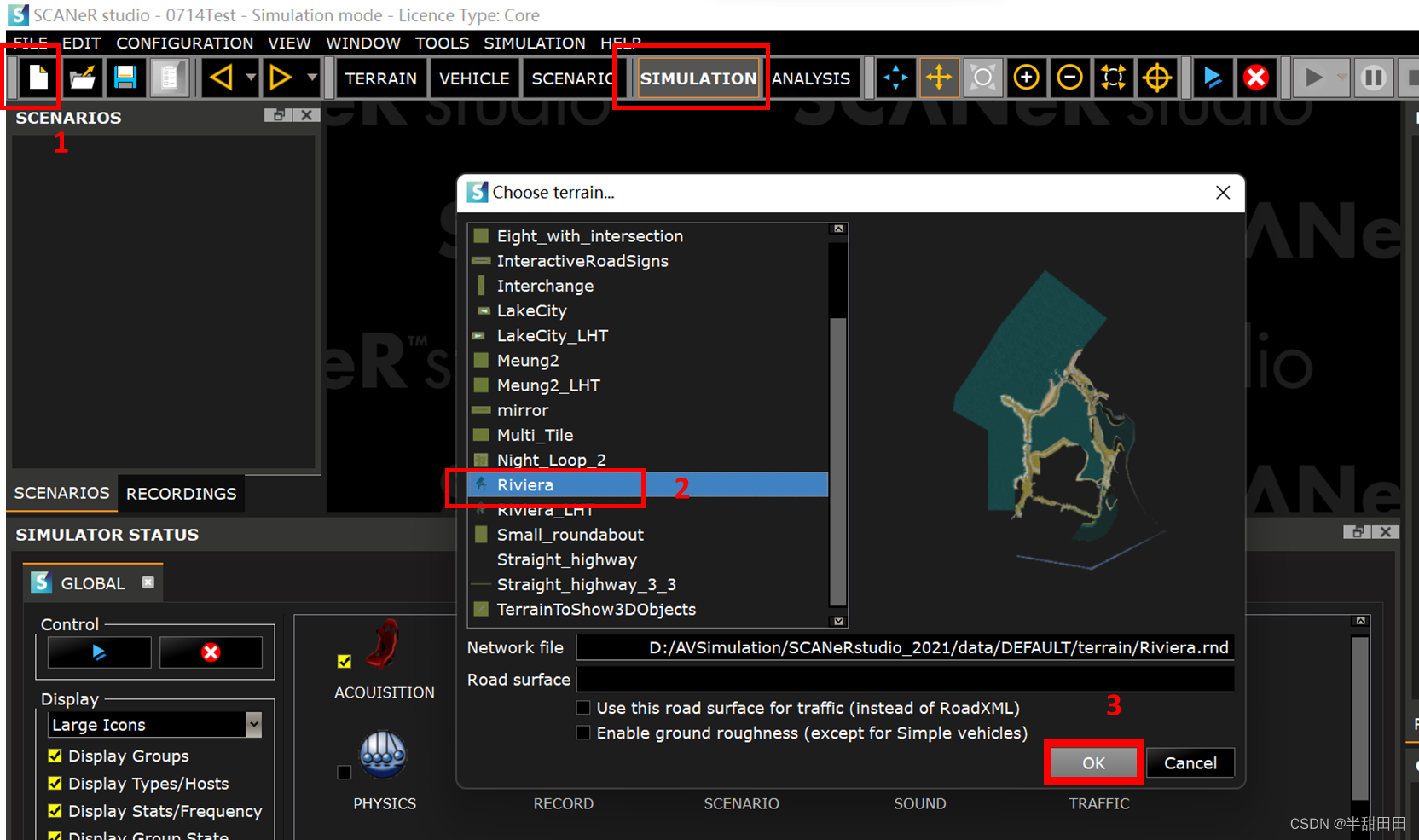Open the WINDOW menu
Viewport: 1419px width, 840px height.
(363, 43)
